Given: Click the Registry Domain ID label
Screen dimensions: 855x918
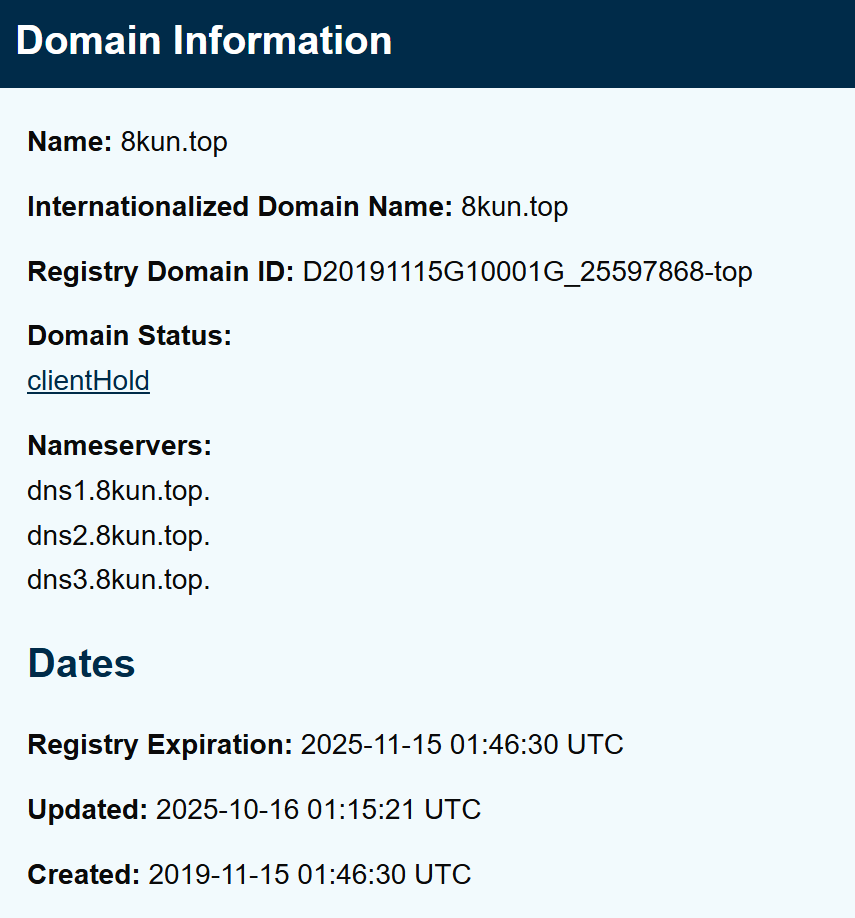Looking at the screenshot, I should click(160, 272).
